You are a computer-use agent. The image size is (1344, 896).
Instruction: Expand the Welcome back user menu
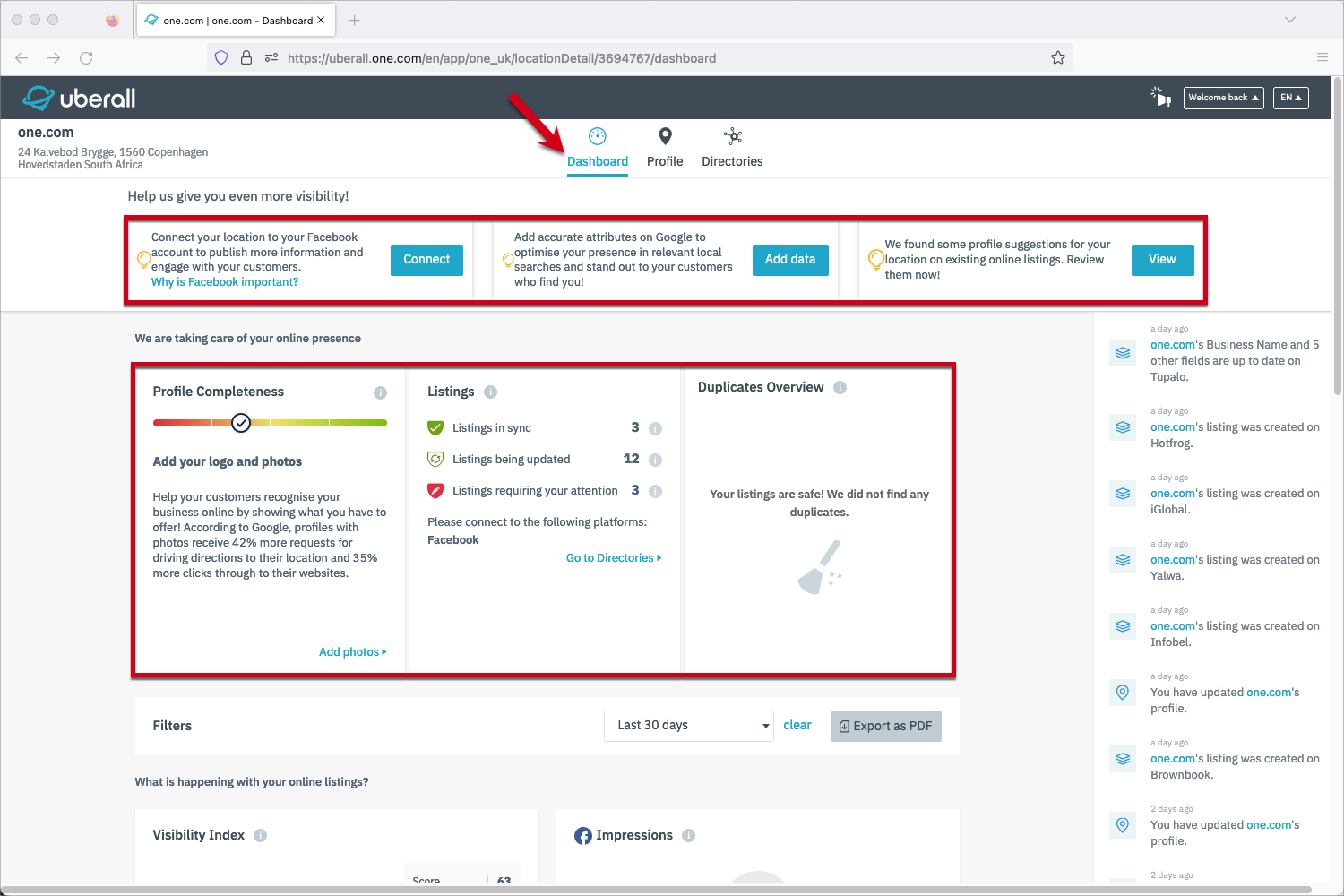pos(1223,98)
